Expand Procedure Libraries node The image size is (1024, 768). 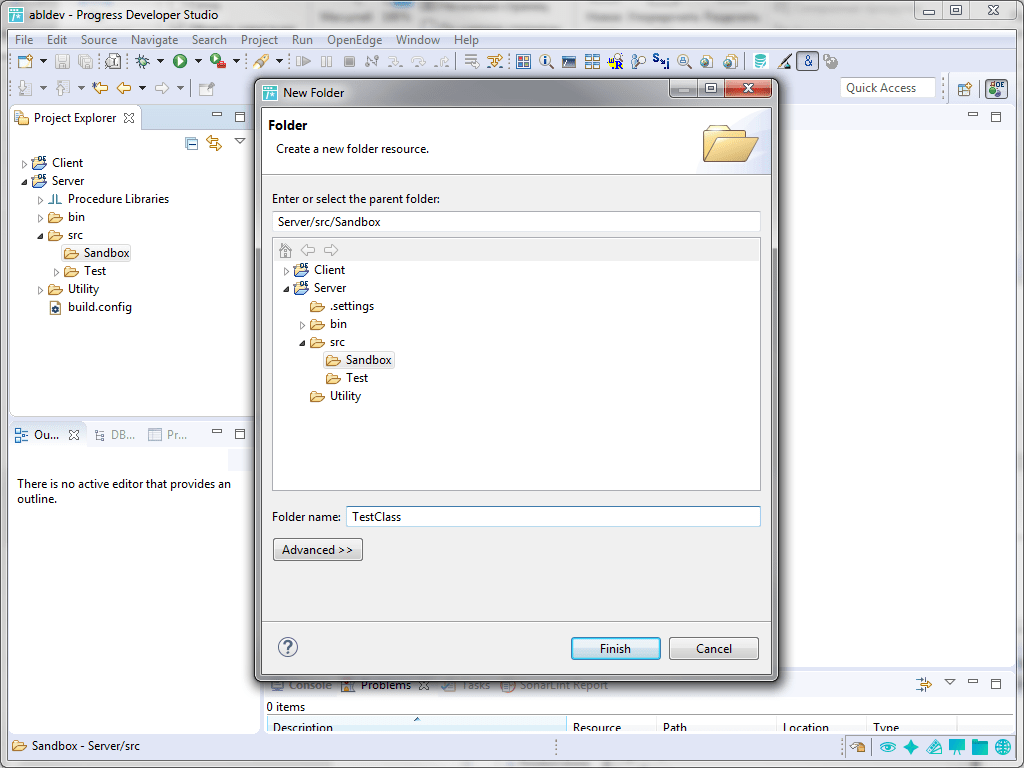pos(40,200)
